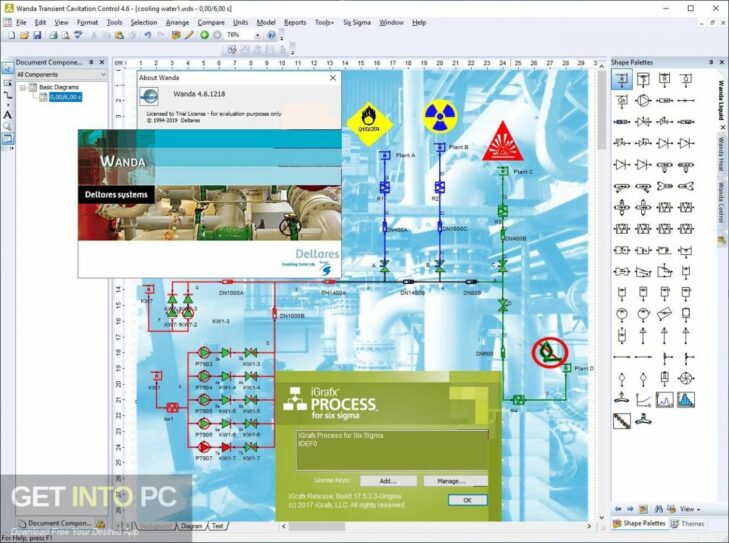Select the oxidizer hazard diamond sign

(x=369, y=124)
